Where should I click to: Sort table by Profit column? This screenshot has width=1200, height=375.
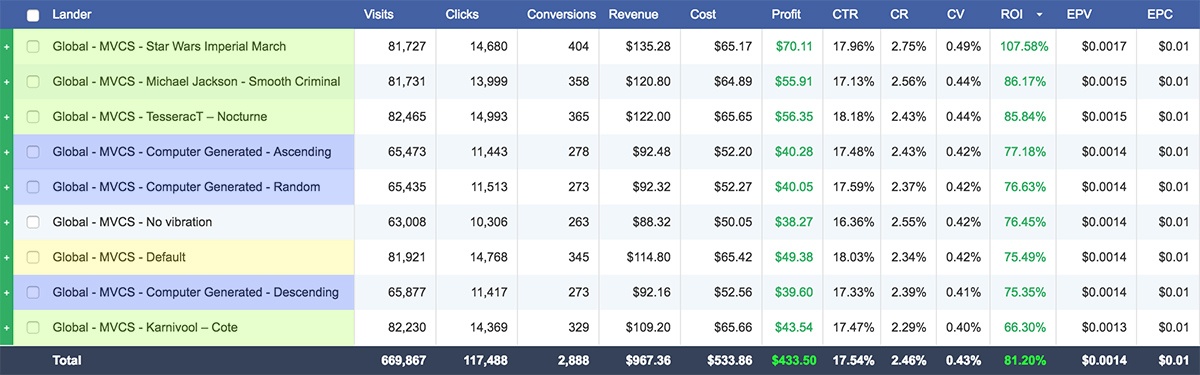pos(786,14)
